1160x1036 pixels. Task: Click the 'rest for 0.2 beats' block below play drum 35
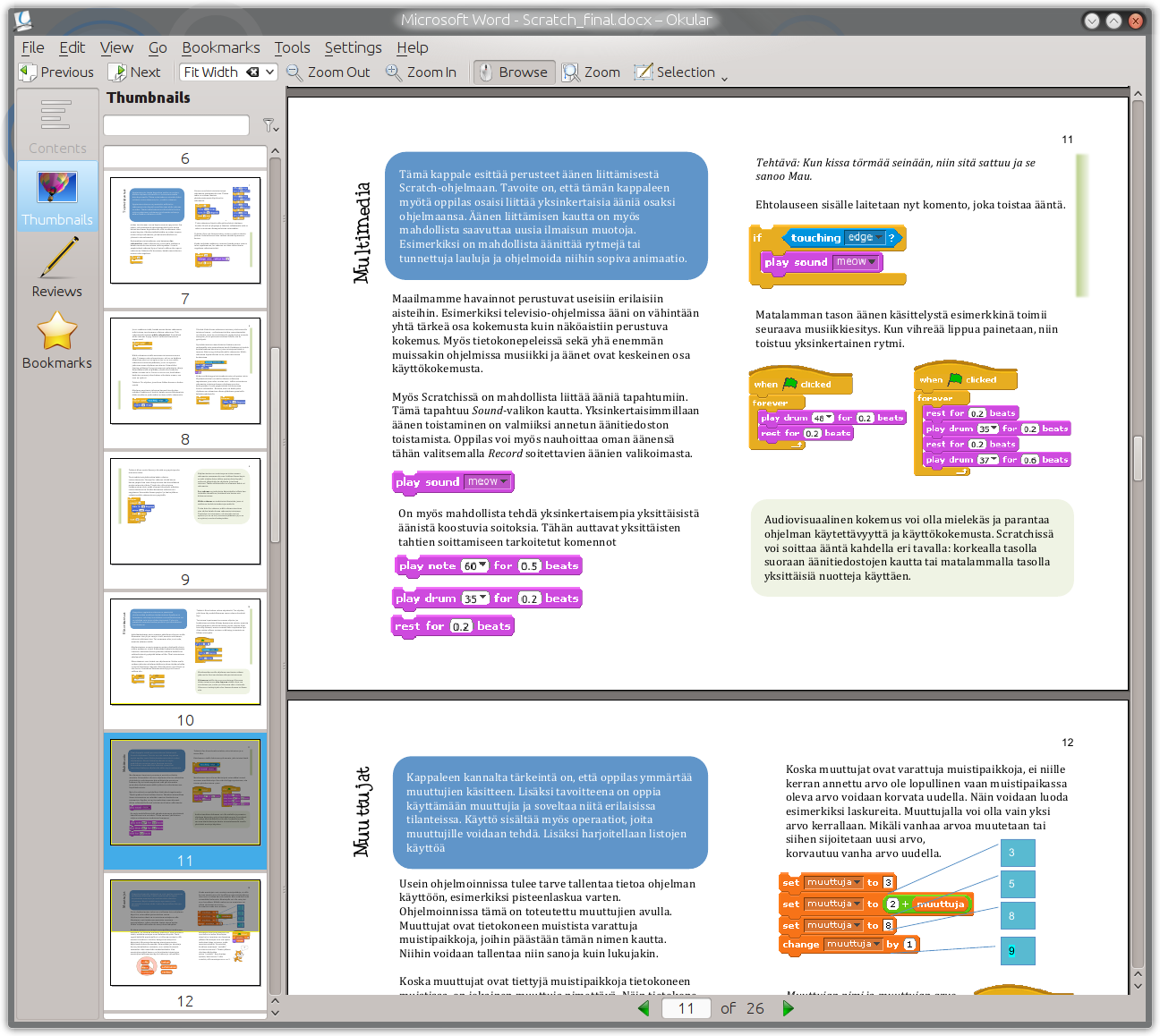pyautogui.click(x=453, y=626)
